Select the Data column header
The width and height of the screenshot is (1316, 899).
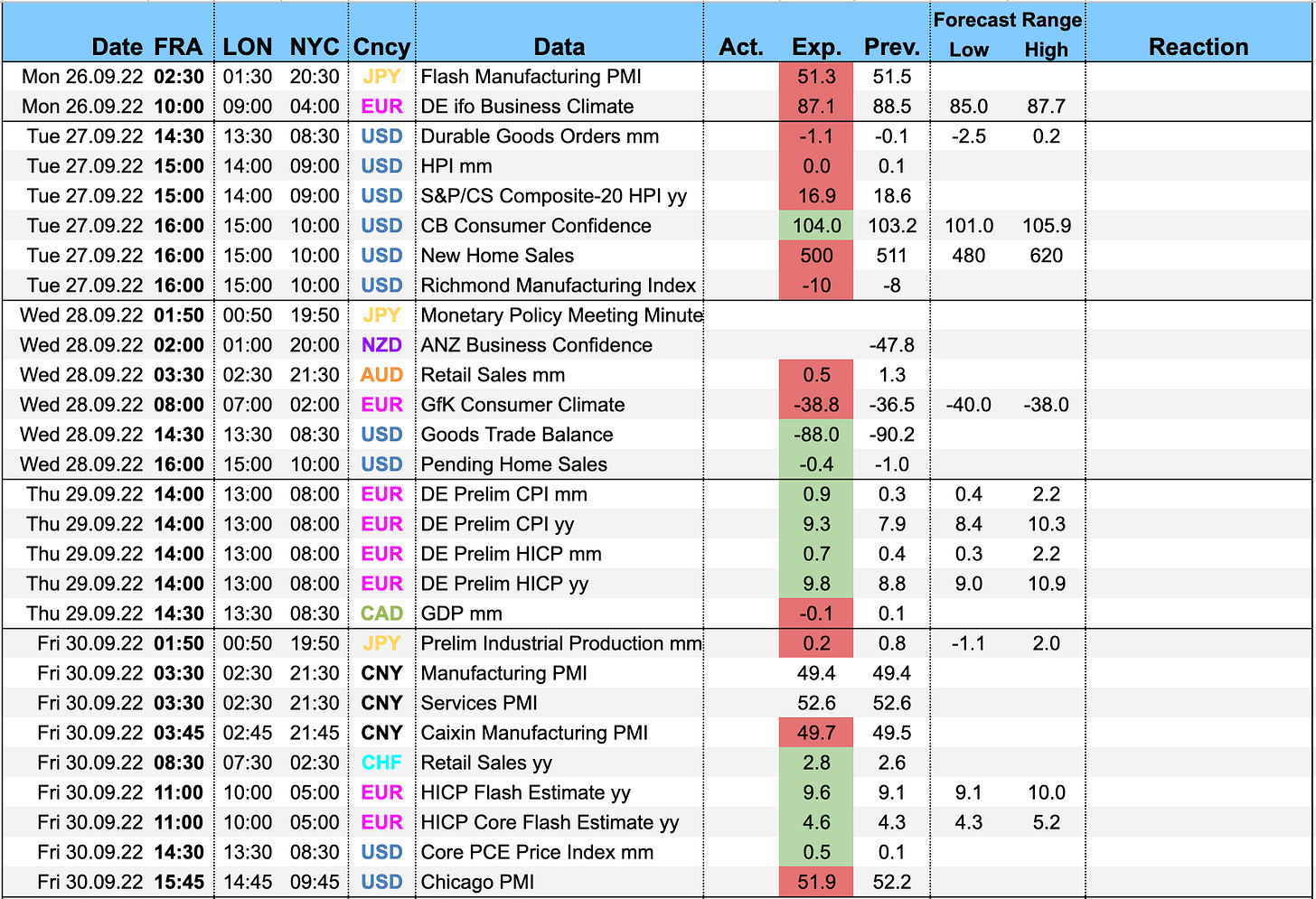559,47
